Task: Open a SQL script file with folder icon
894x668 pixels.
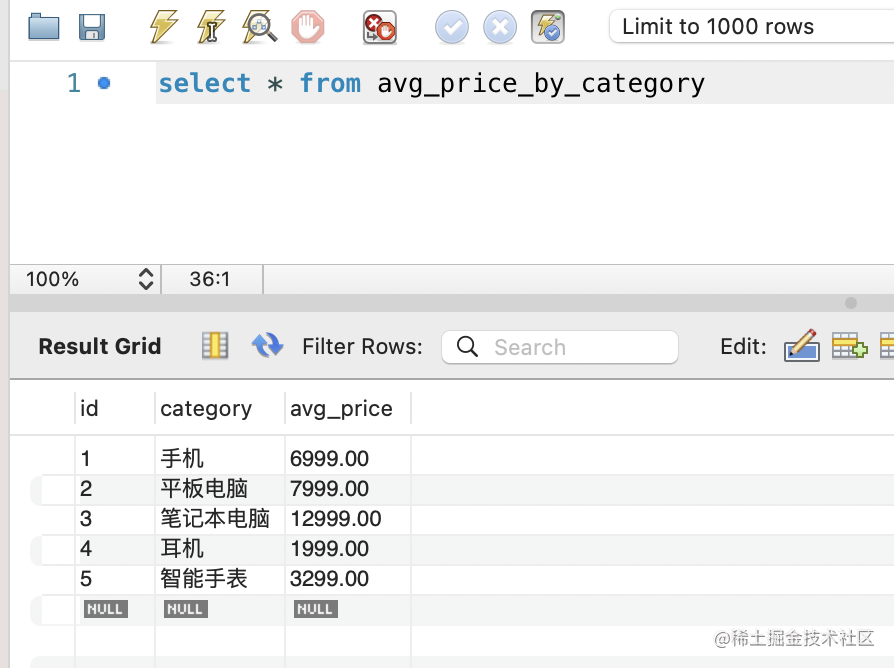Action: tap(44, 27)
